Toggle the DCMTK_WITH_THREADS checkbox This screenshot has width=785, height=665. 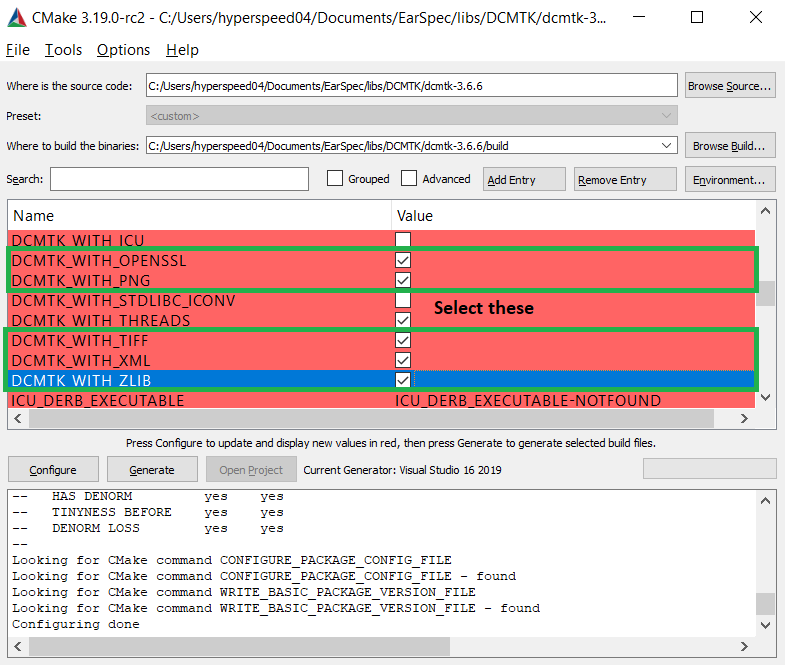[x=403, y=320]
